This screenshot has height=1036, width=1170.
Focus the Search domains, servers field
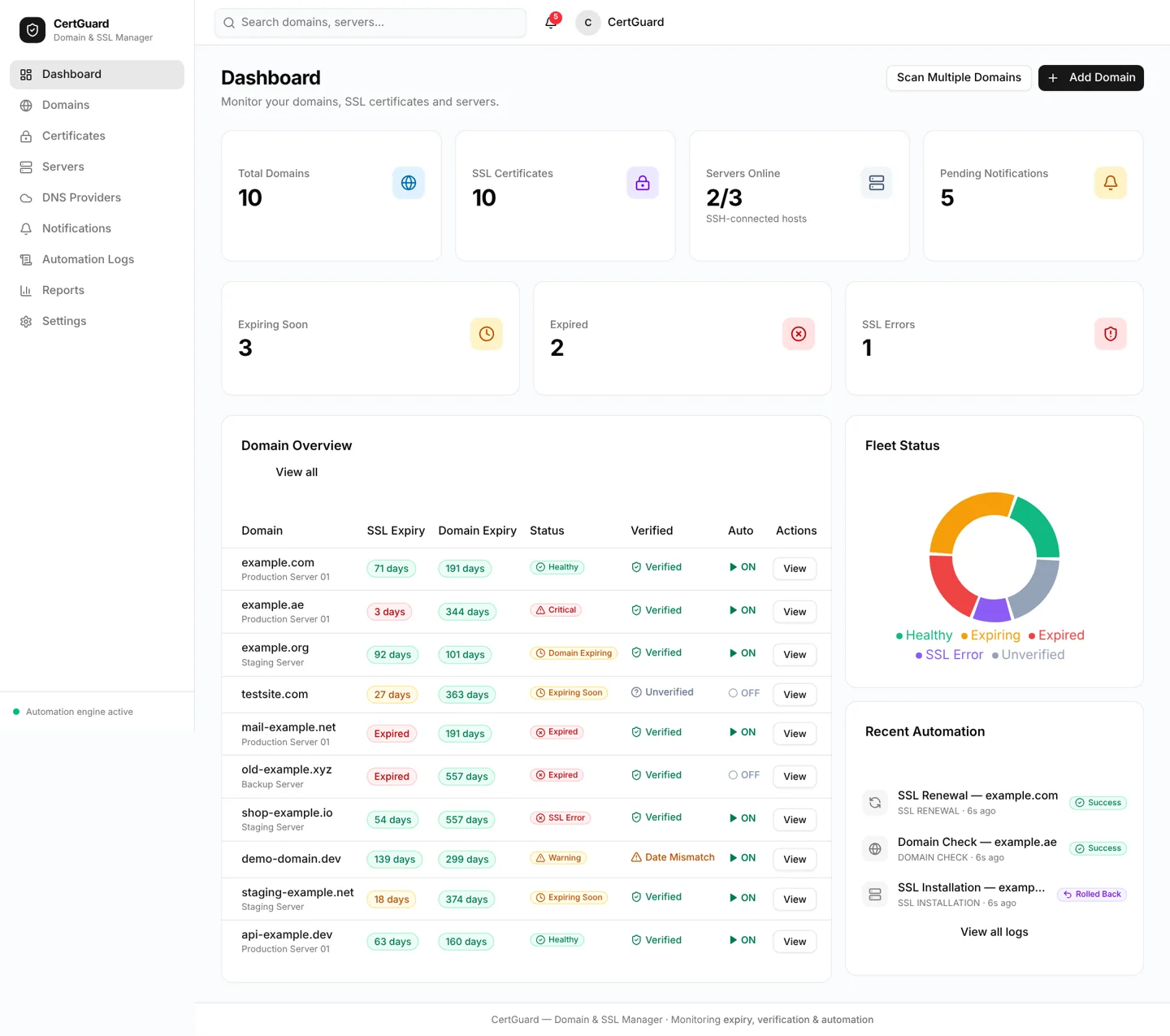[370, 23]
